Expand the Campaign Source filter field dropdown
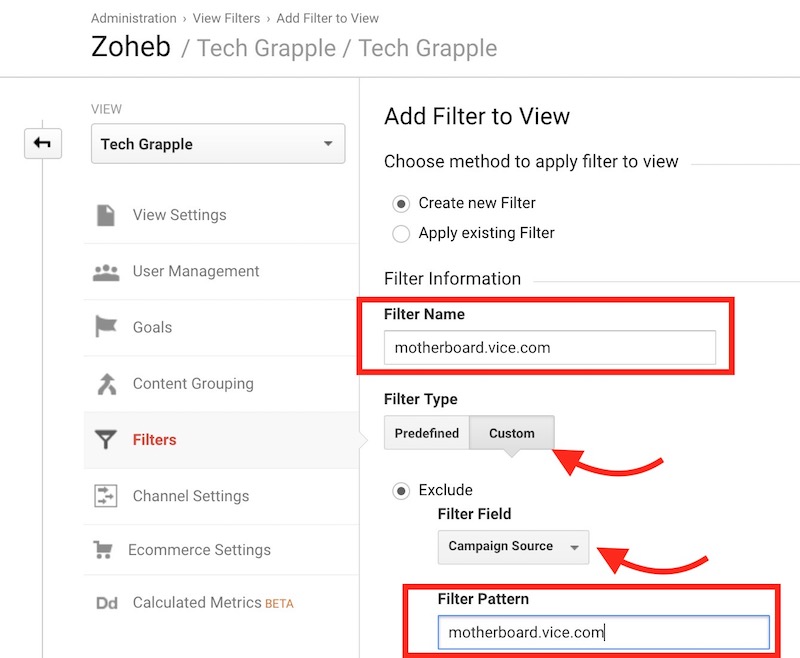The width and height of the screenshot is (800, 658). pos(513,547)
